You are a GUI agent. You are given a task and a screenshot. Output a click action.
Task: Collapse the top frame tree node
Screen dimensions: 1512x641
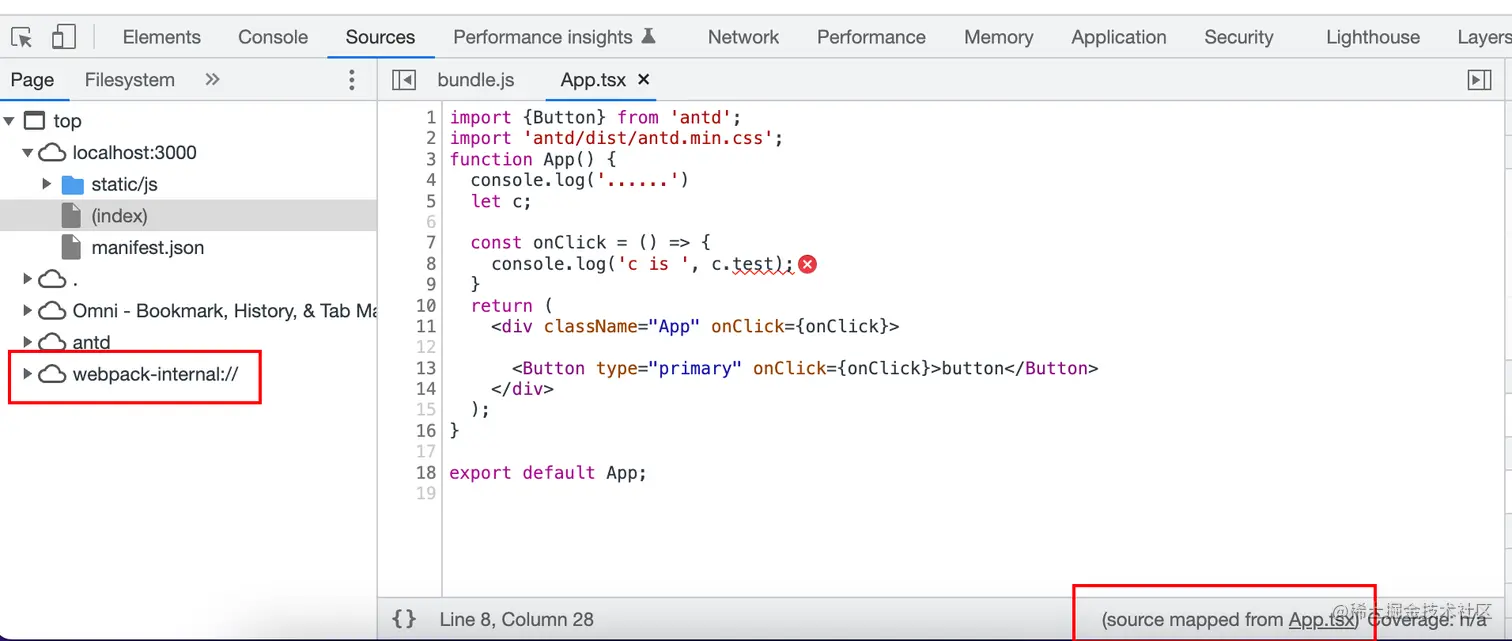click(9, 121)
